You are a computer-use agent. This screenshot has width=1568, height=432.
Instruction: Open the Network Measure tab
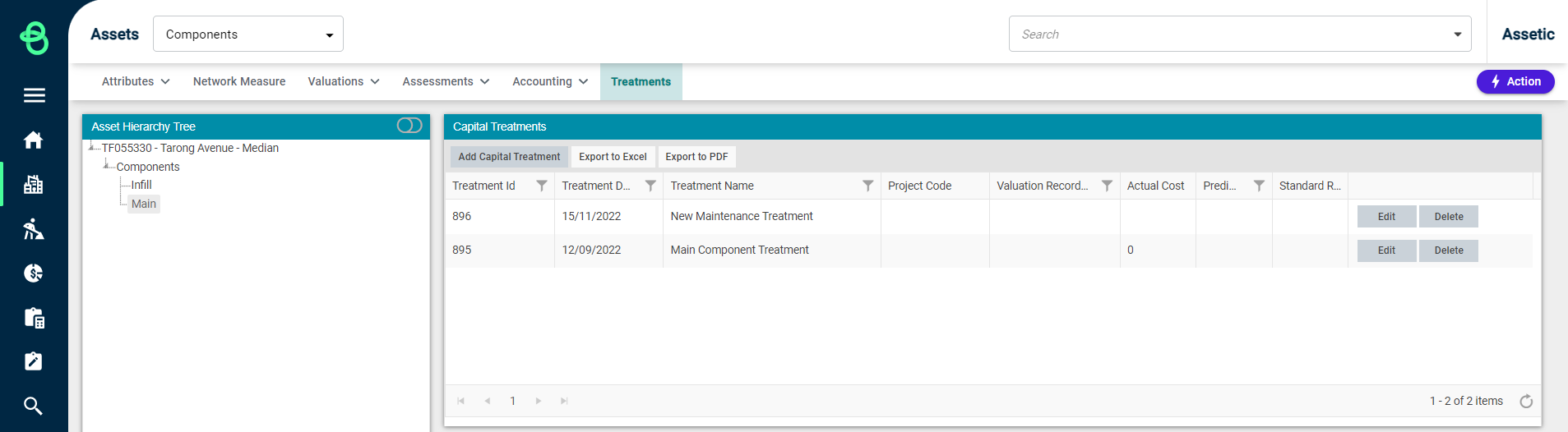point(239,81)
